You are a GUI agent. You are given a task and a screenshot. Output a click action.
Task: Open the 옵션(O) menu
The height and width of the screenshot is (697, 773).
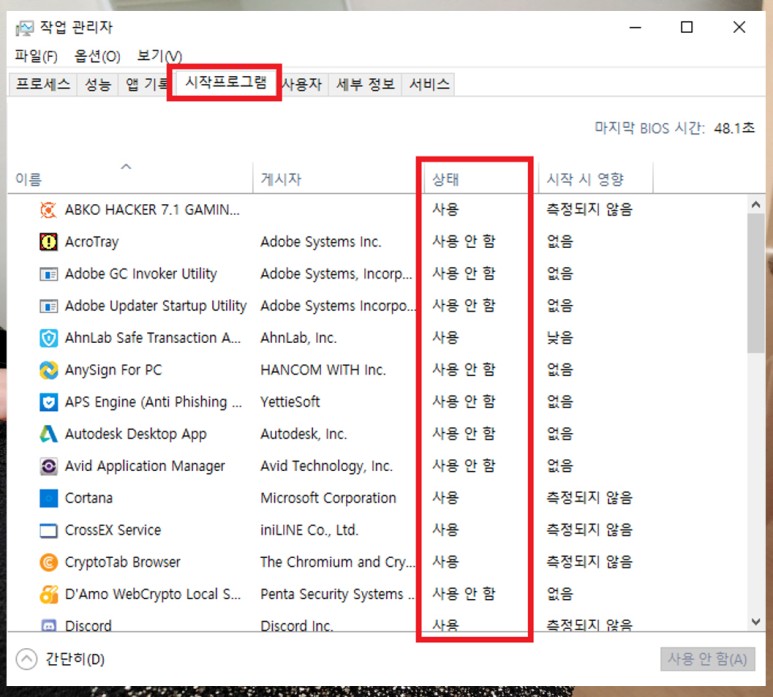(97, 56)
